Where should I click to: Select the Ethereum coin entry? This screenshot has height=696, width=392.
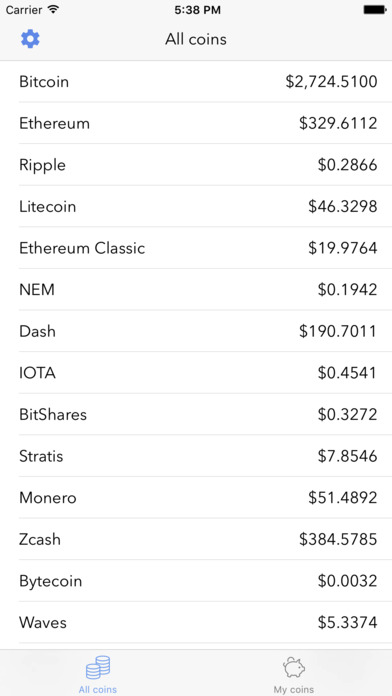click(196, 123)
